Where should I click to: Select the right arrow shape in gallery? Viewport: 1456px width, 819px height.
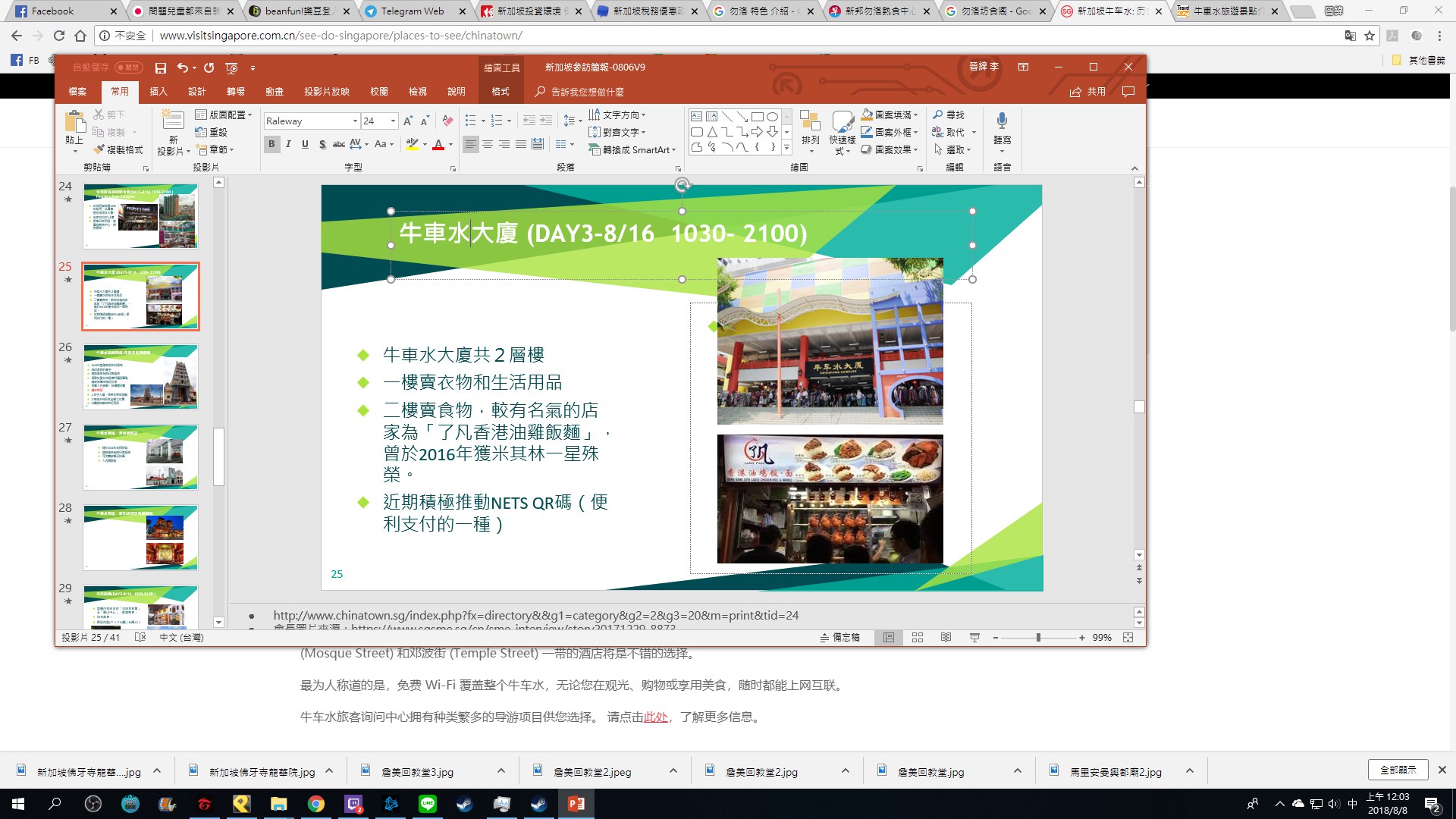(757, 132)
